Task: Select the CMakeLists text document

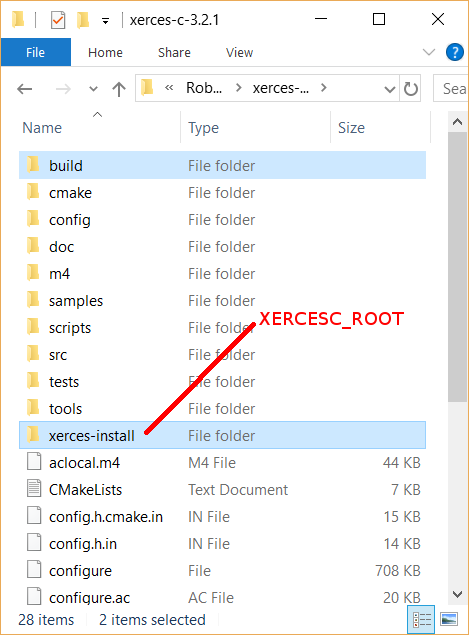Action: (x=222, y=489)
